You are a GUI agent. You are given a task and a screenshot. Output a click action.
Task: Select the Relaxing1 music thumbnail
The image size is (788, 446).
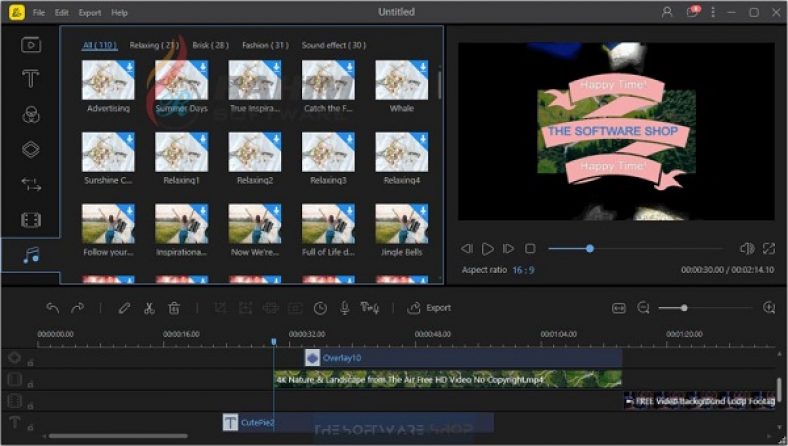tap(181, 152)
